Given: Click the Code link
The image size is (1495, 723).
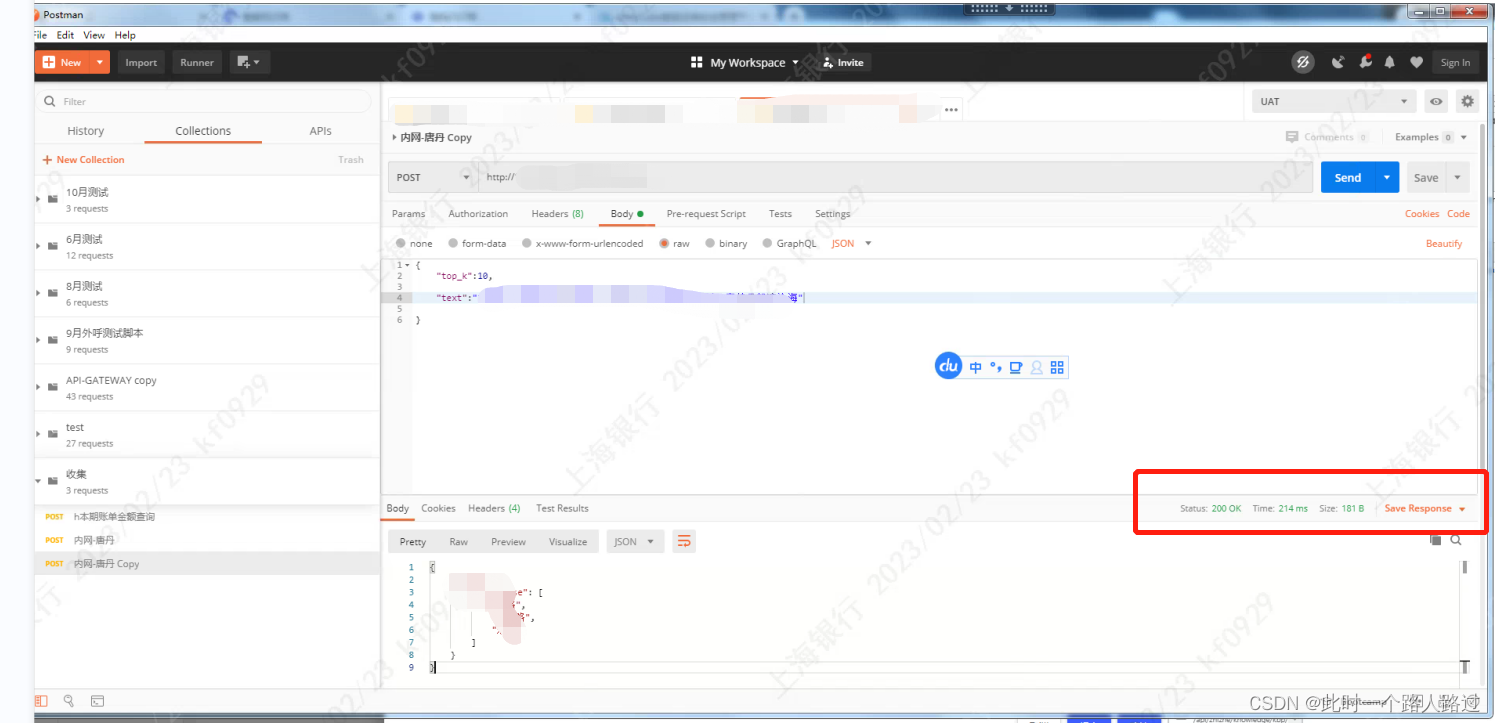Looking at the screenshot, I should [1459, 214].
